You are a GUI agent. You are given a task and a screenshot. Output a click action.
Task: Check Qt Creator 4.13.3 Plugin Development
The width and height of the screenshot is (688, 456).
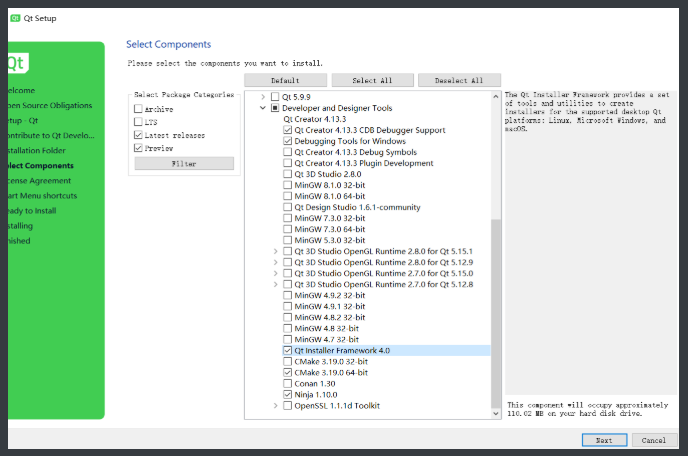(x=287, y=163)
